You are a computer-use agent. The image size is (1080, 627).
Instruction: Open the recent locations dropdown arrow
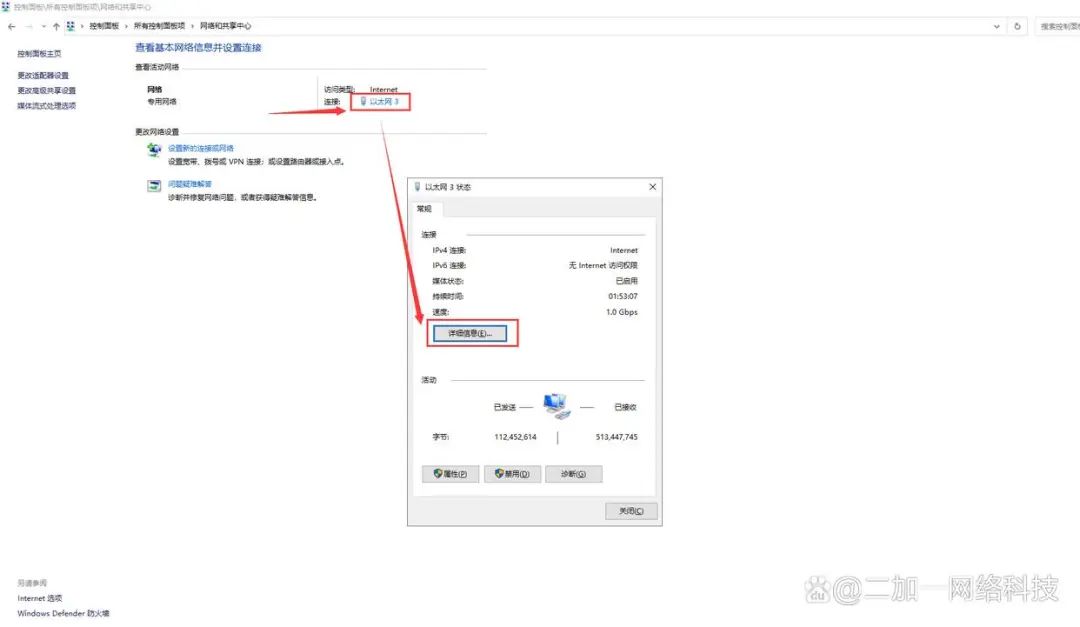coord(43,26)
